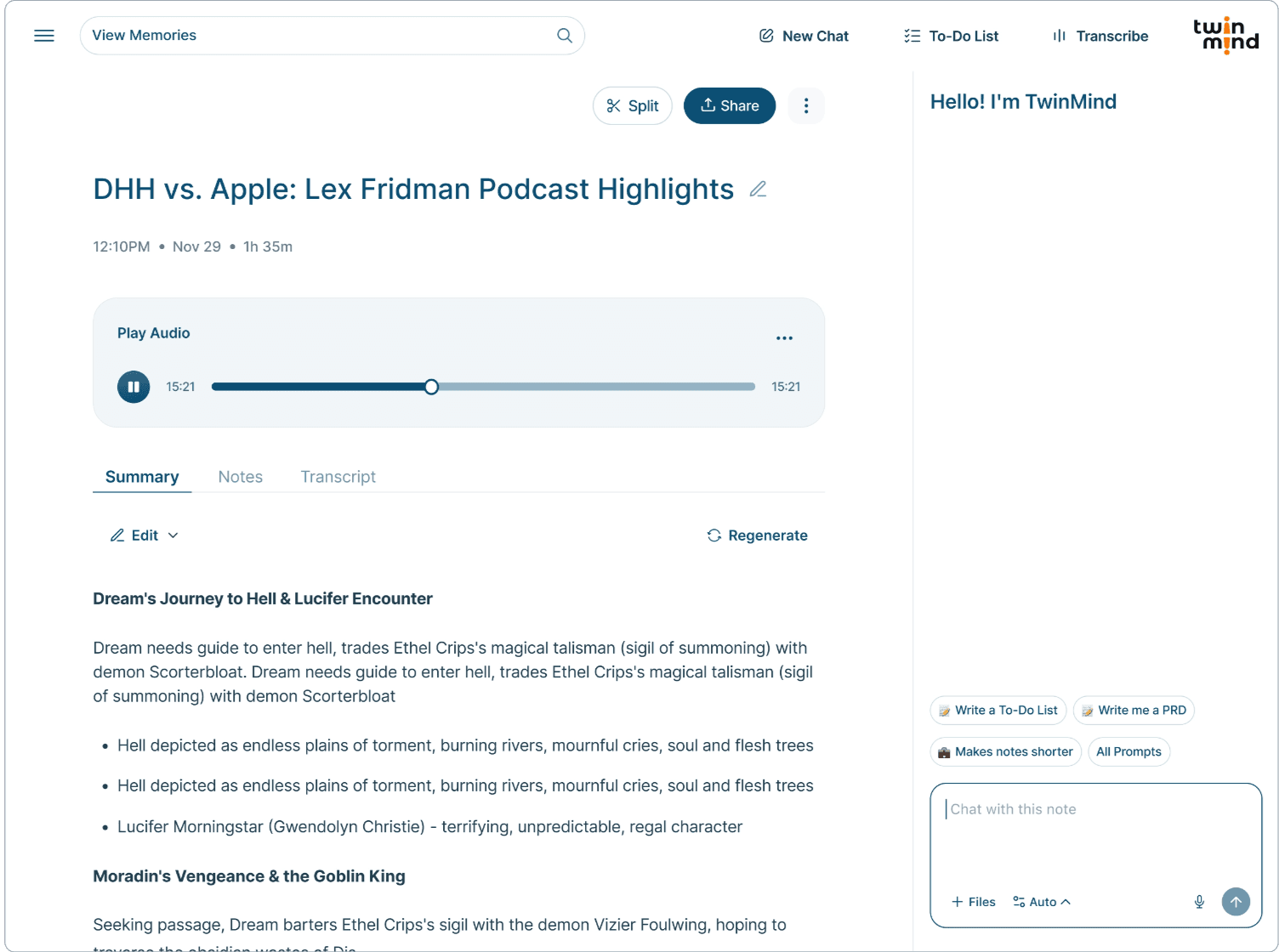Send the chat message arrow button
The image size is (1279, 952).
(1236, 902)
